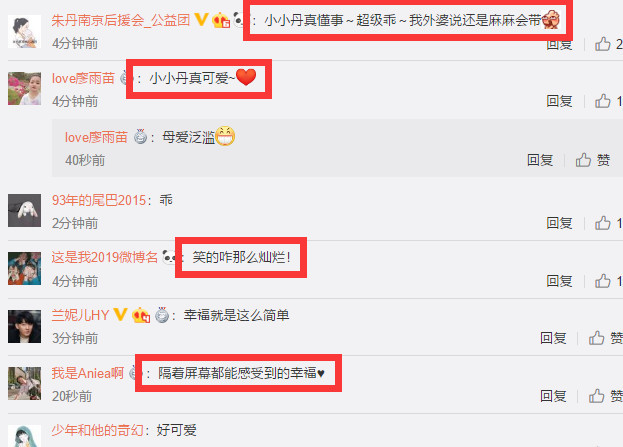
Task: Open 这是我2019微博名 profile link
Action: 104,257
